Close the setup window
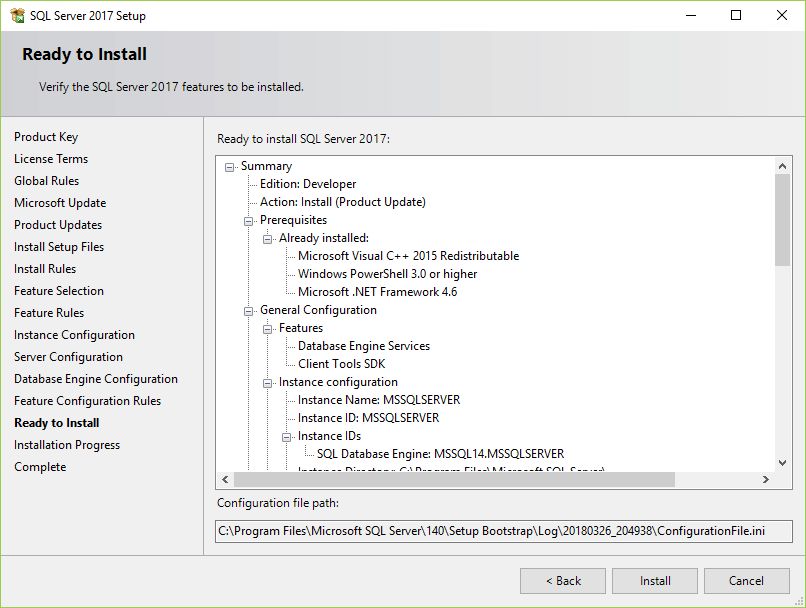Image resolution: width=806 pixels, height=608 pixels. click(x=781, y=15)
